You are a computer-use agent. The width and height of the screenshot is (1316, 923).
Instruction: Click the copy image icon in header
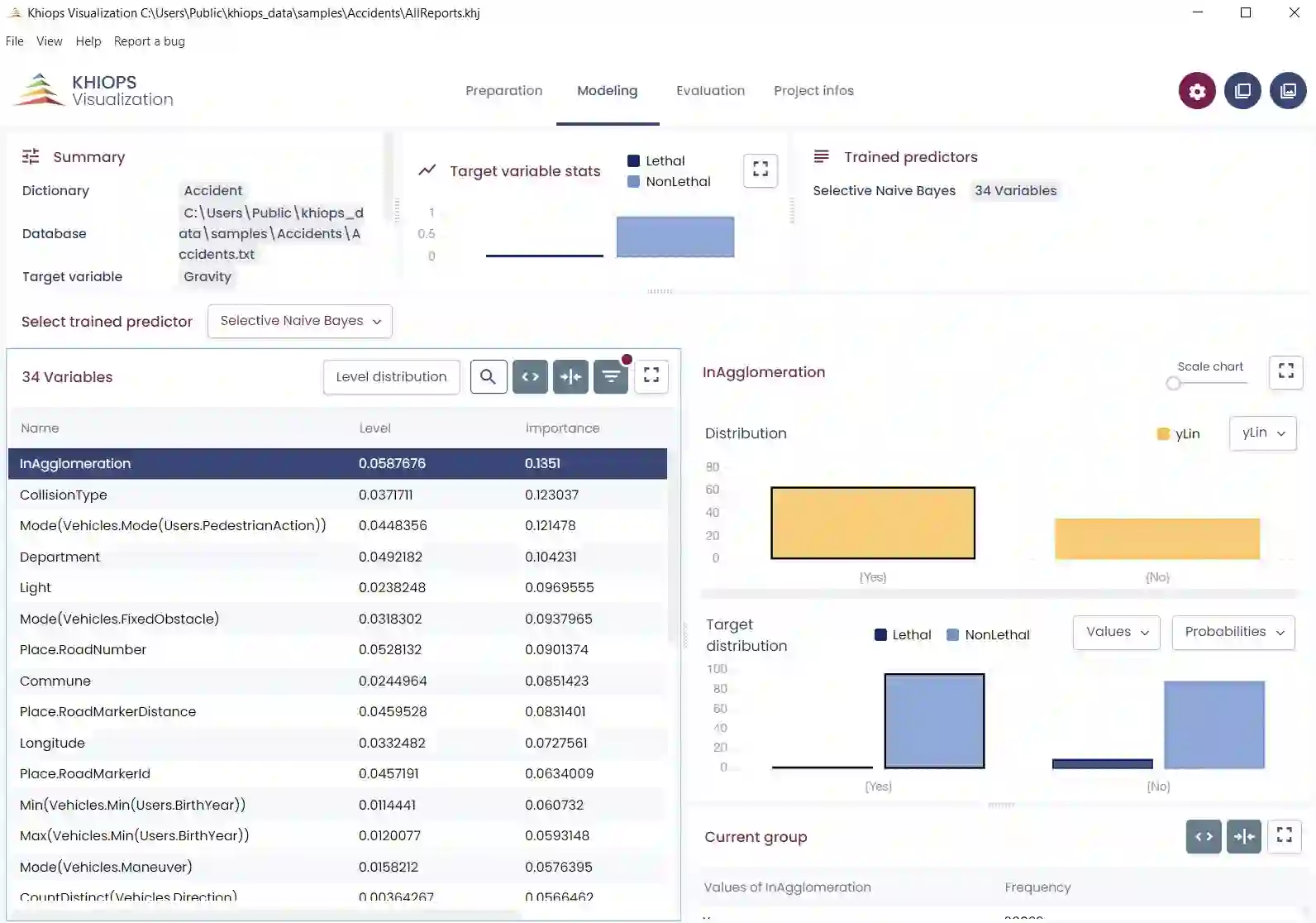(1288, 91)
